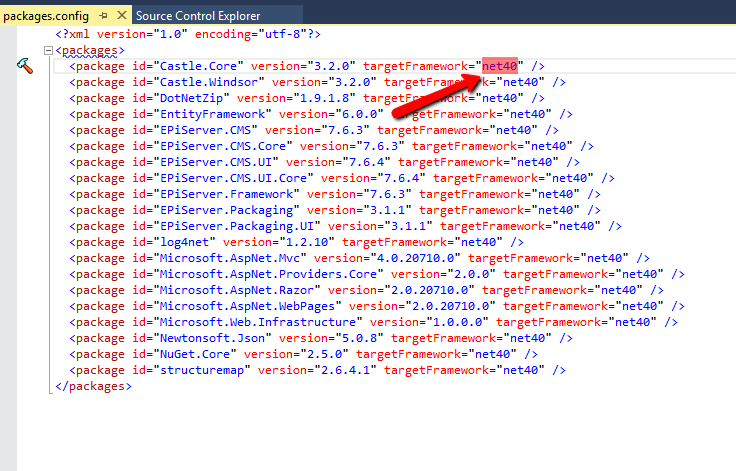Click the Microsoft.AspNet.Razor package id

tap(237, 290)
